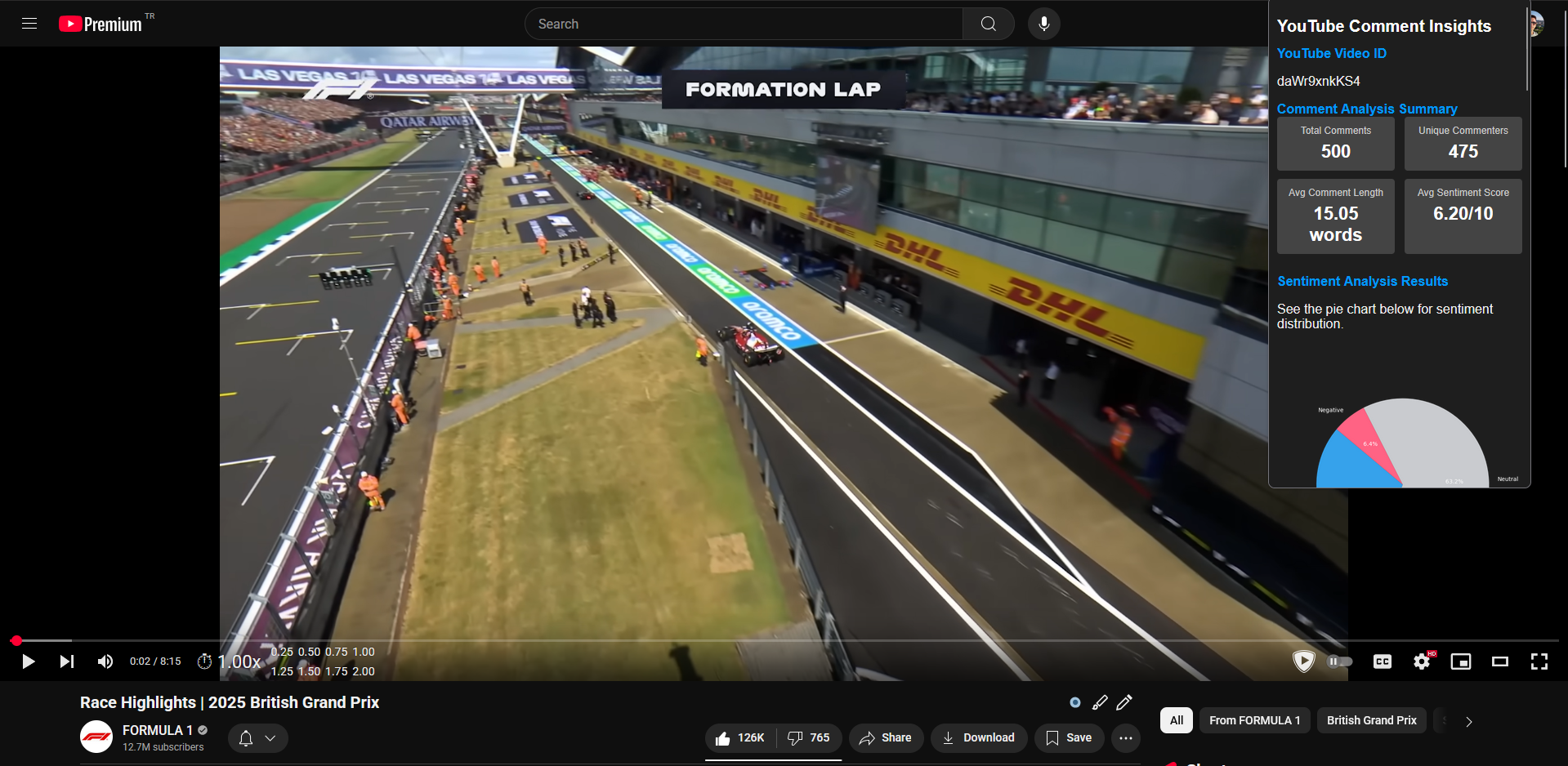
Task: Click the pencil edit extension icon
Action: 1124,702
